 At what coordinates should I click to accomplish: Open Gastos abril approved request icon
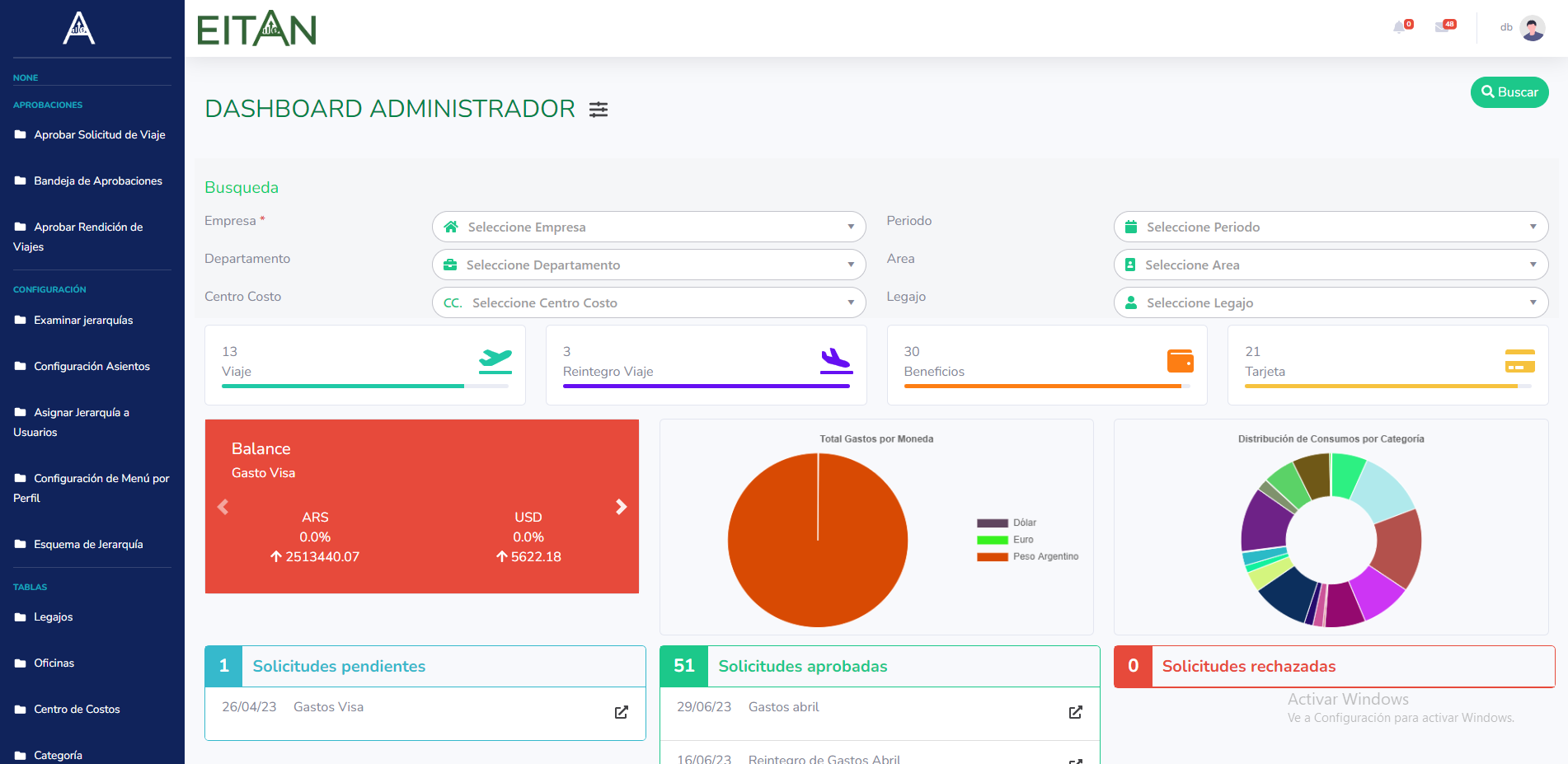1076,712
